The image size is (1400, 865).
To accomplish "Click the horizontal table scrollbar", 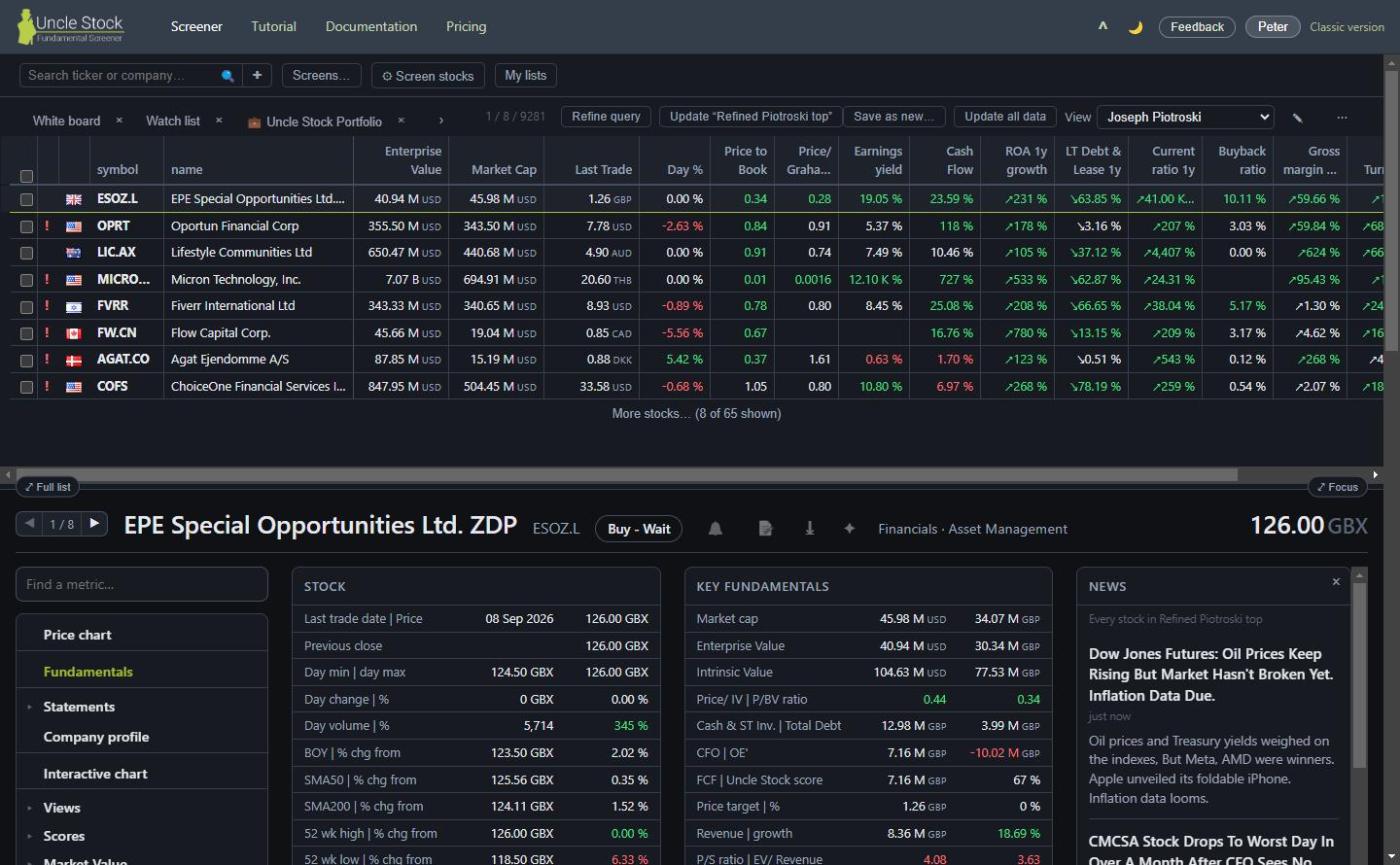I will tap(627, 475).
